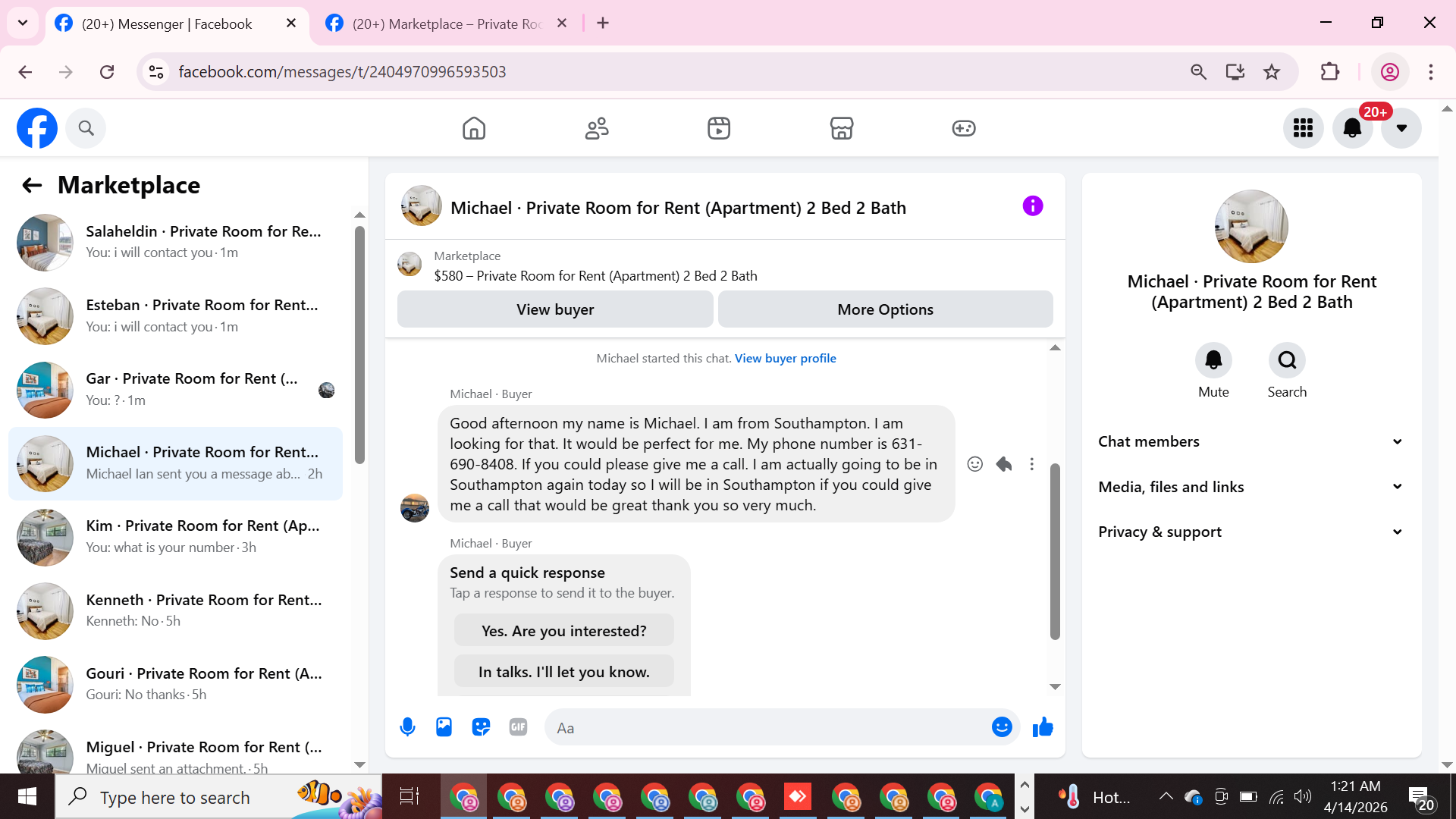
Task: Send quick response "Yes. Are you interested?"
Action: (563, 631)
